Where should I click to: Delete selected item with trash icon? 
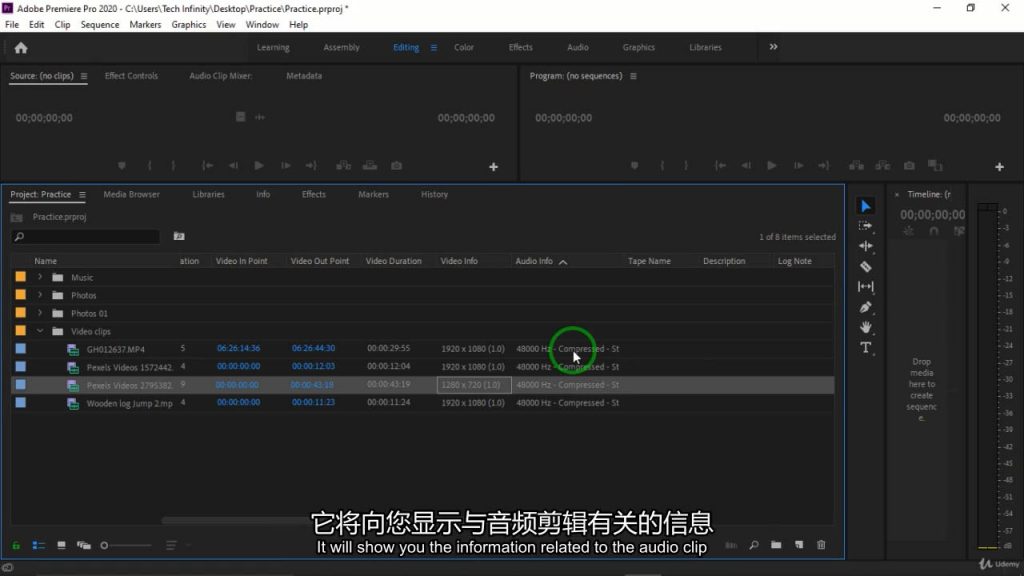coord(821,545)
